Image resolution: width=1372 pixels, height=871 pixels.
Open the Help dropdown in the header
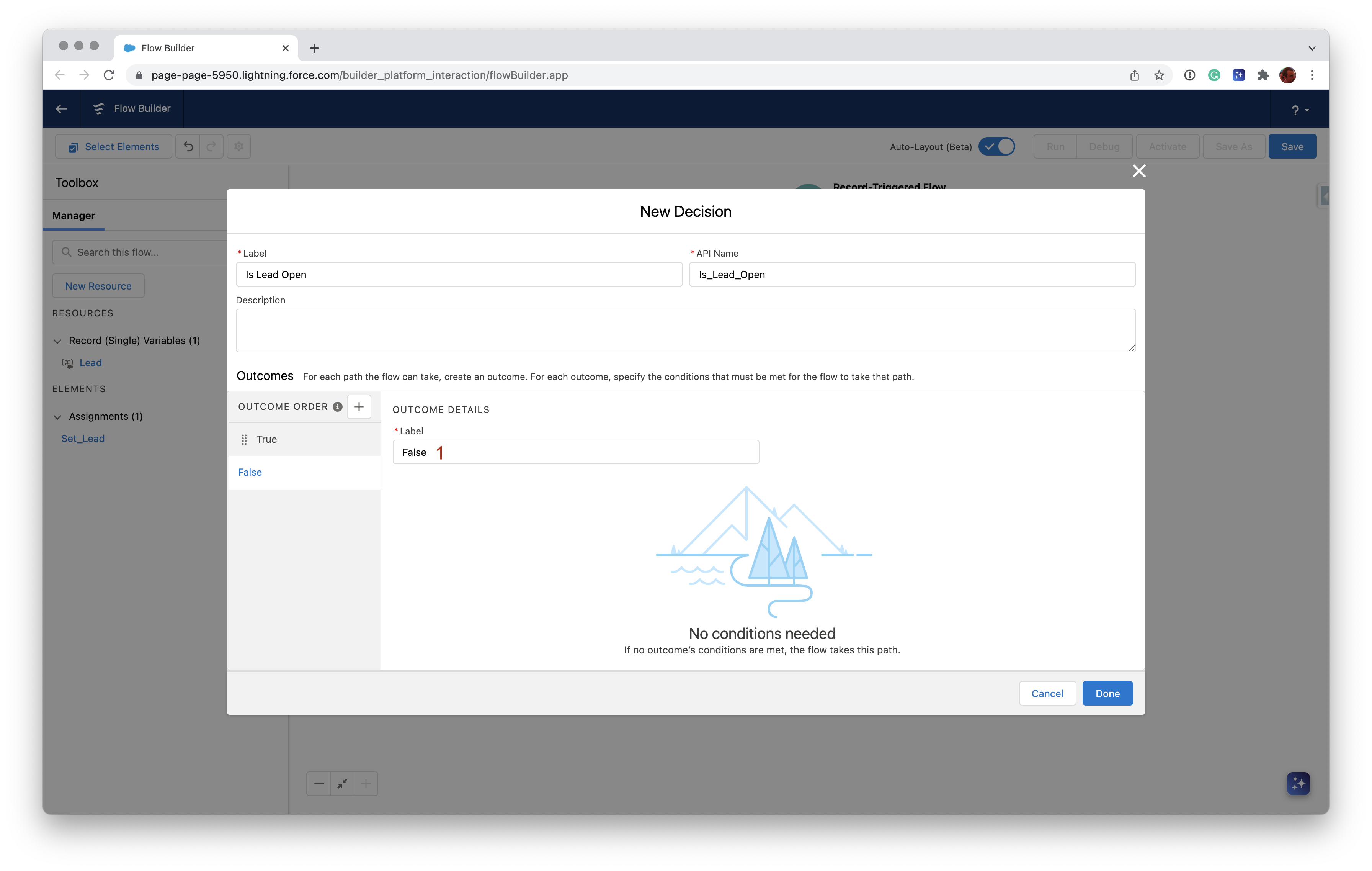[x=1300, y=109]
